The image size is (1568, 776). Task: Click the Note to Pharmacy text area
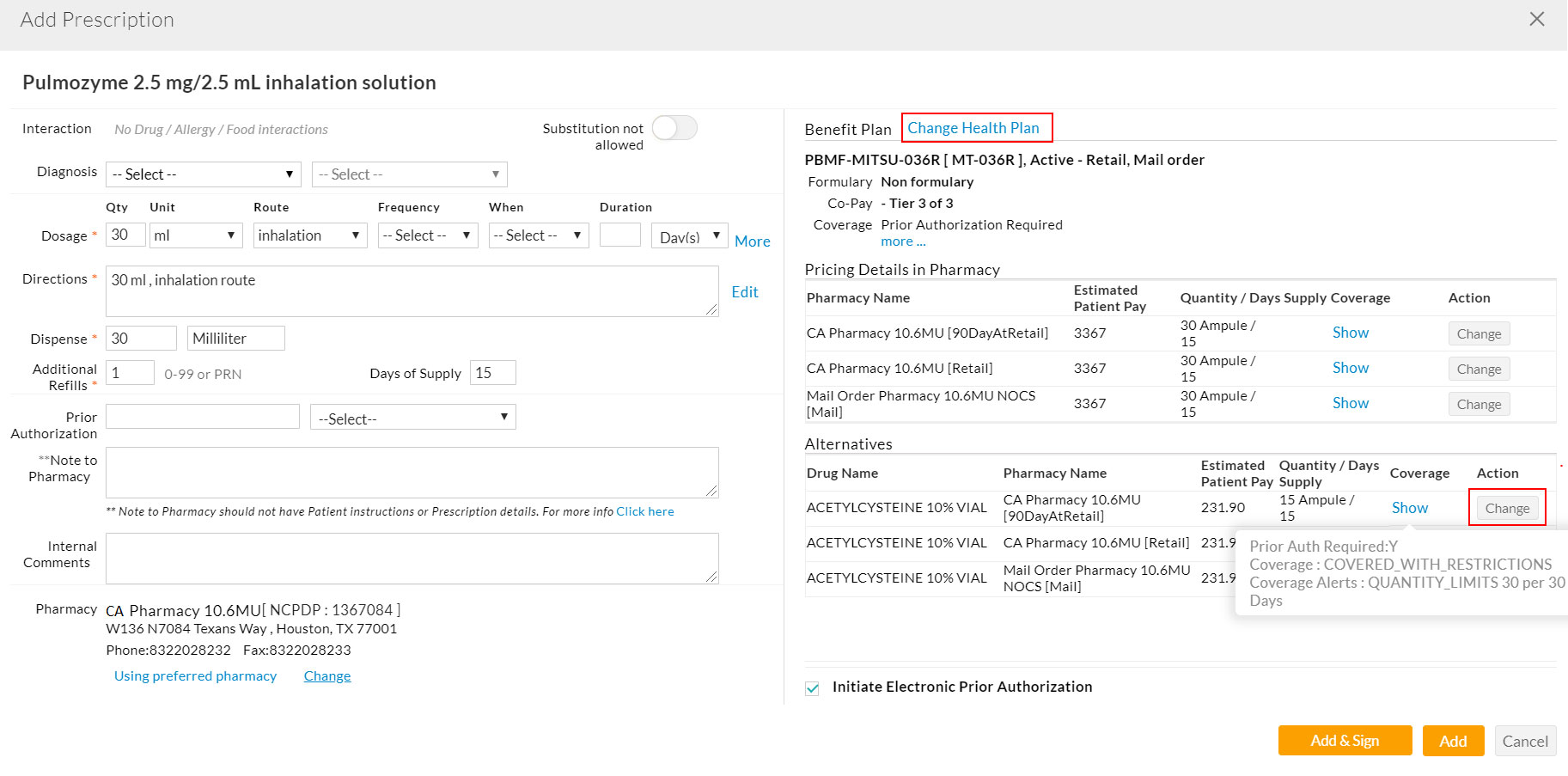(412, 472)
